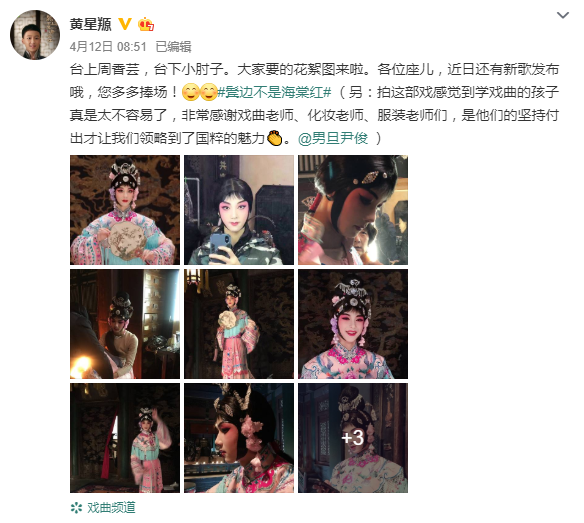Open the full-length pink costume photo in middle
The height and width of the screenshot is (523, 584).
pos(239,324)
